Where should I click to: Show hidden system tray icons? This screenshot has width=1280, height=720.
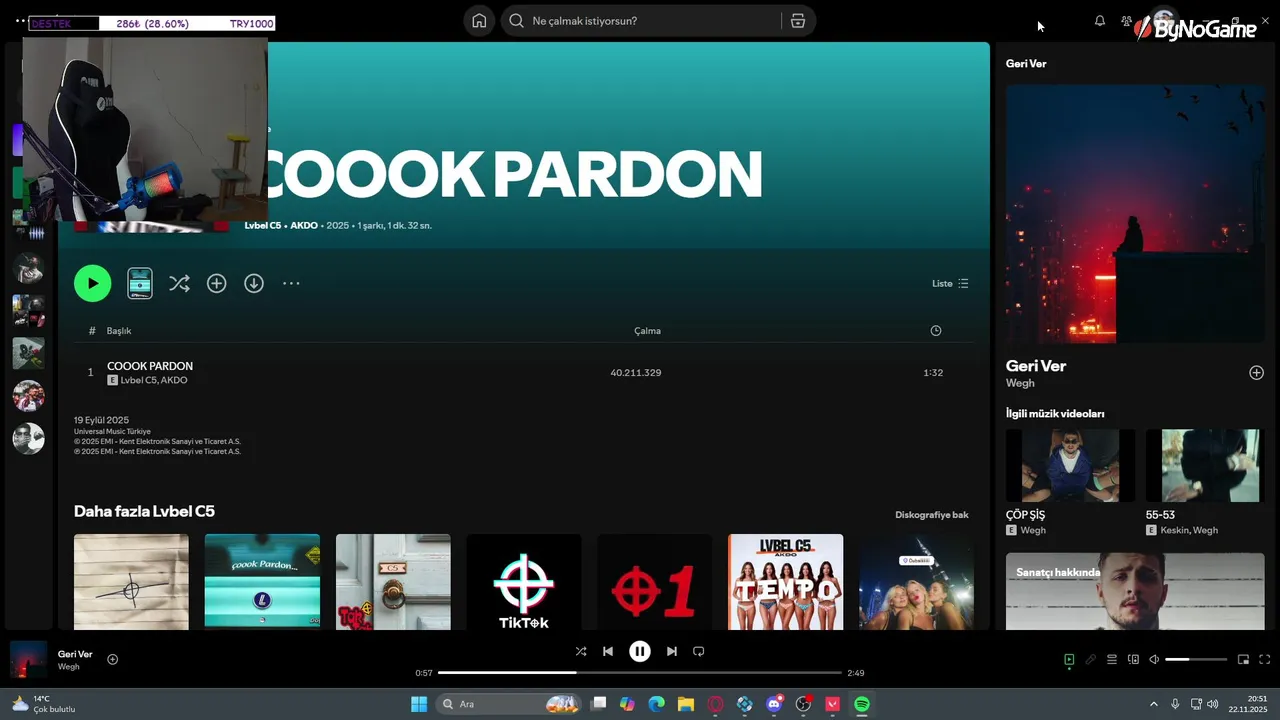tap(1154, 704)
